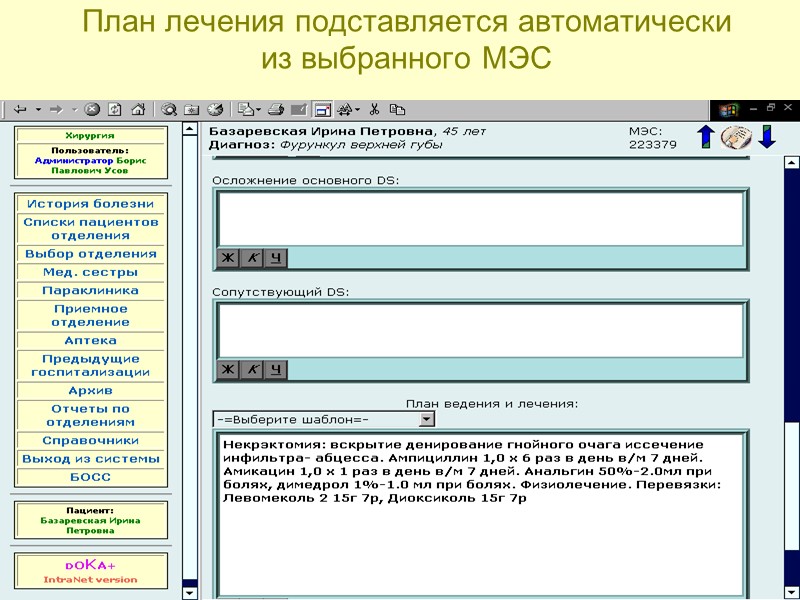Click the Edit page toolbar icon
The image size is (800, 600).
[299, 109]
